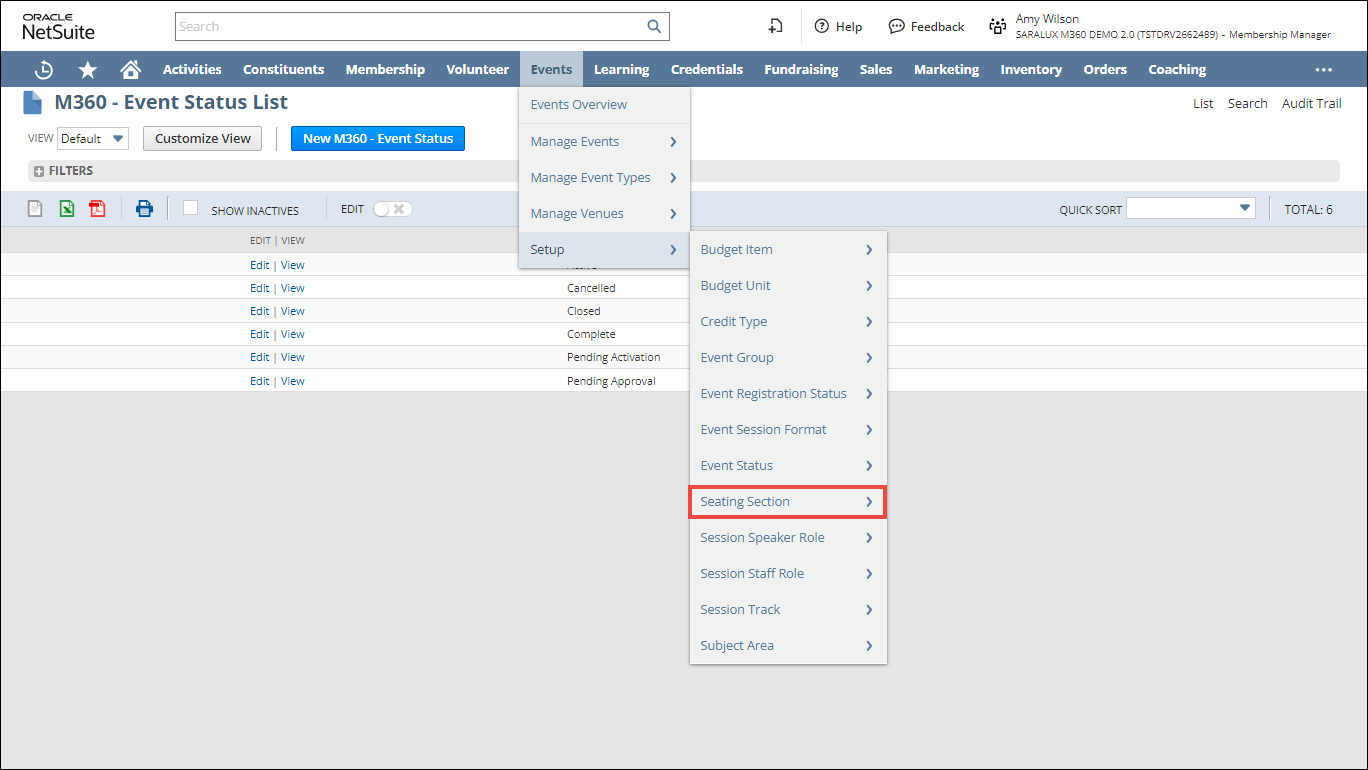Screen dimensions: 1368x770
Task: Open Manage Venues in Events menu
Action: [603, 214]
